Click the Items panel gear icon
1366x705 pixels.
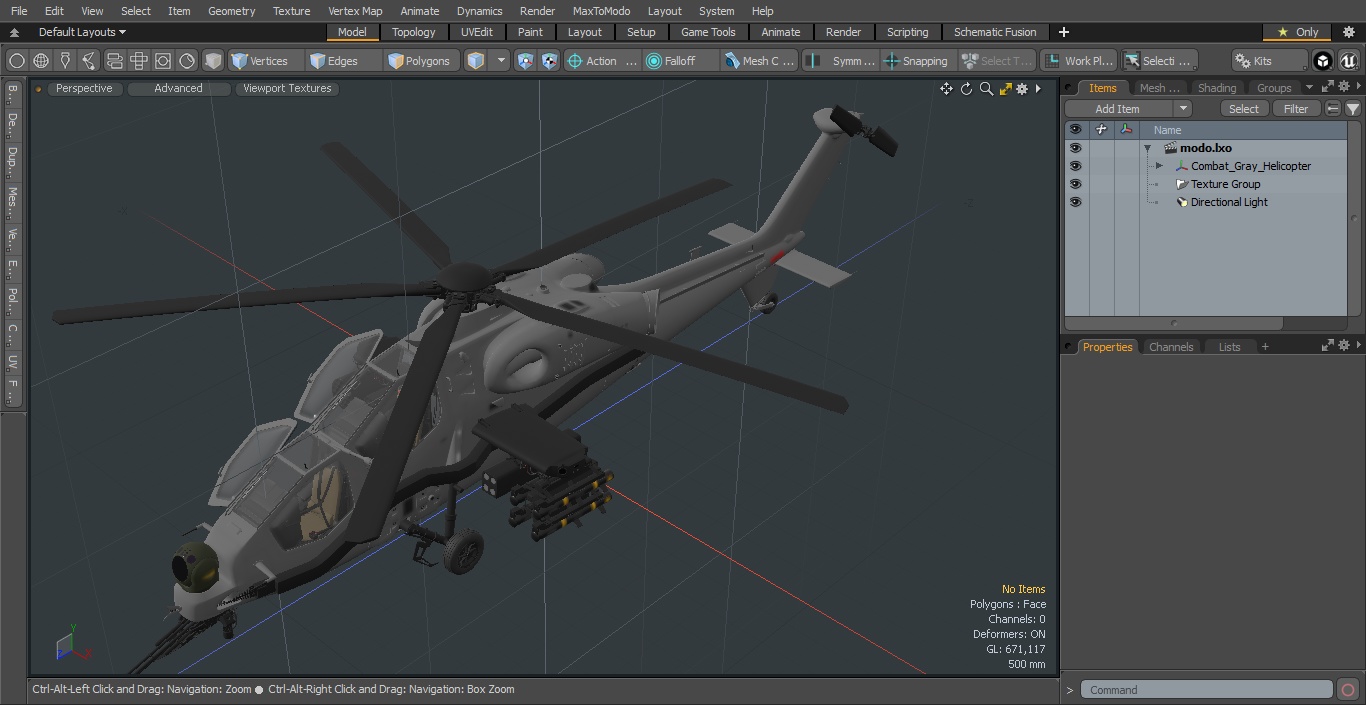tap(1344, 88)
